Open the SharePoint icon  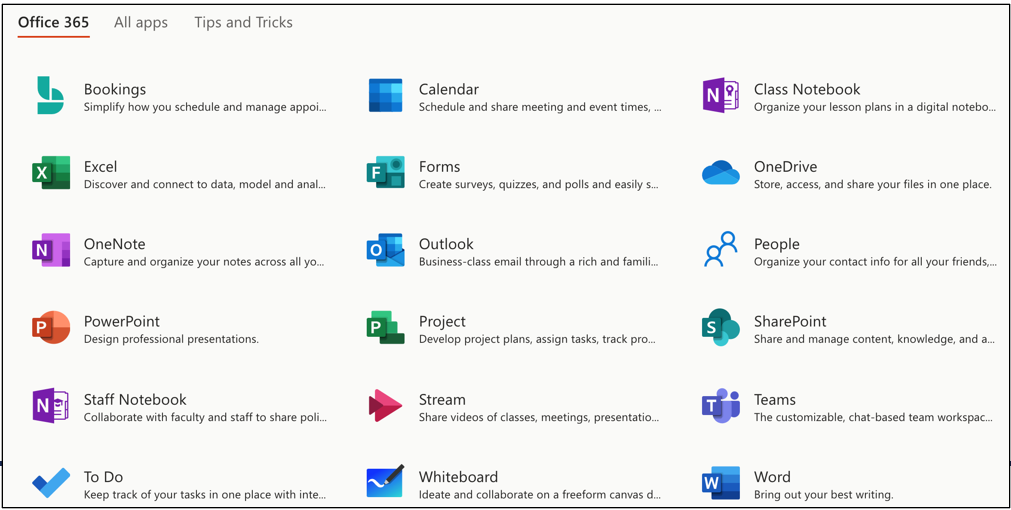tap(721, 328)
